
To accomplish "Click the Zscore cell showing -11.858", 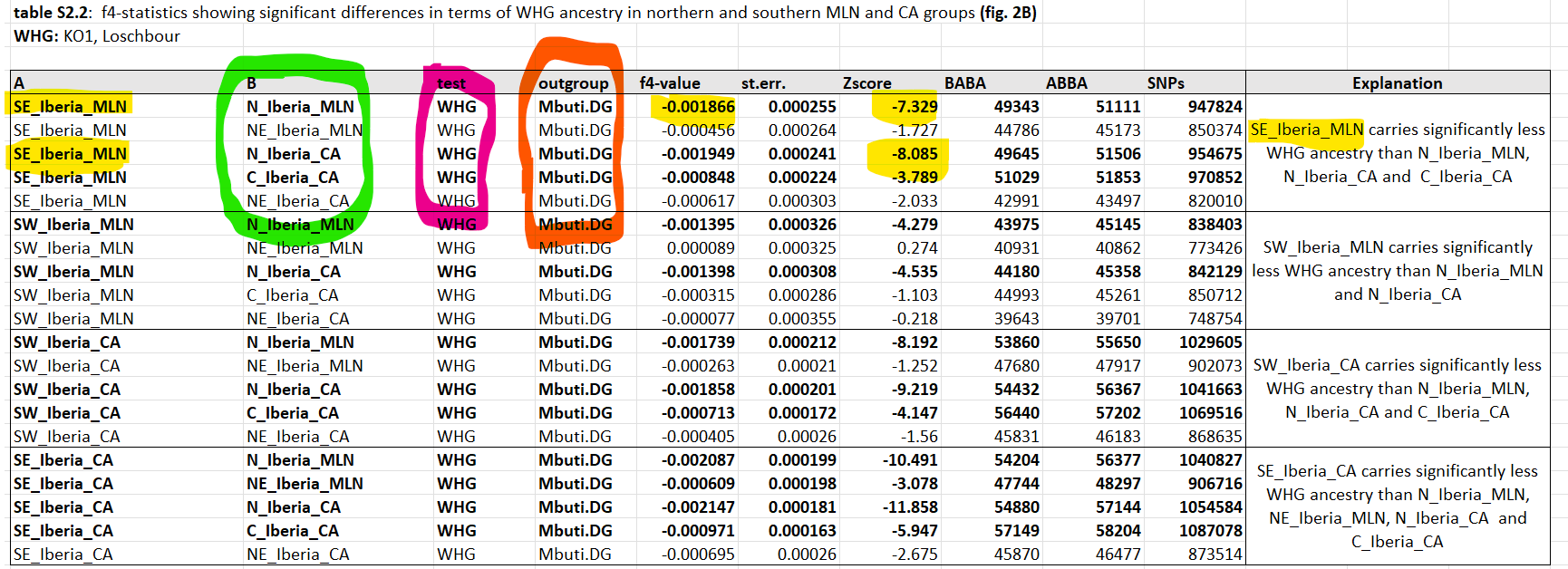I will (910, 507).
